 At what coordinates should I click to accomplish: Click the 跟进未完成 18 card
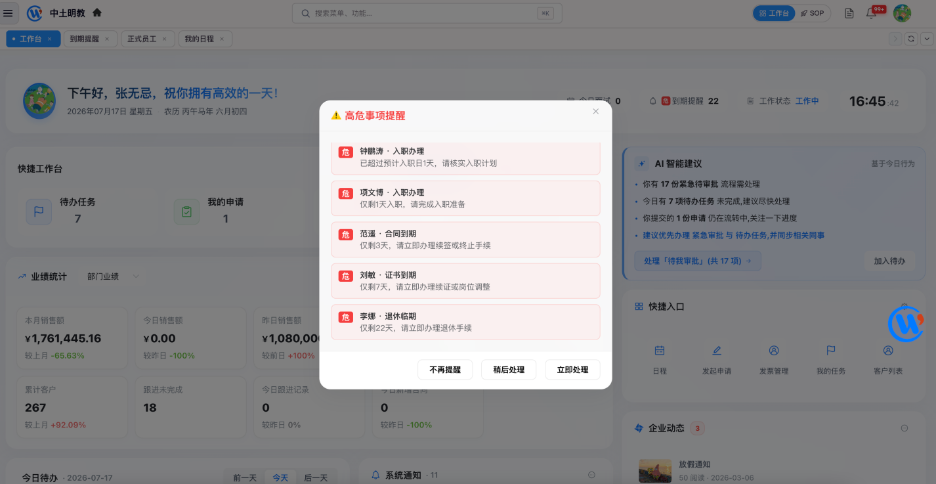tap(190, 408)
